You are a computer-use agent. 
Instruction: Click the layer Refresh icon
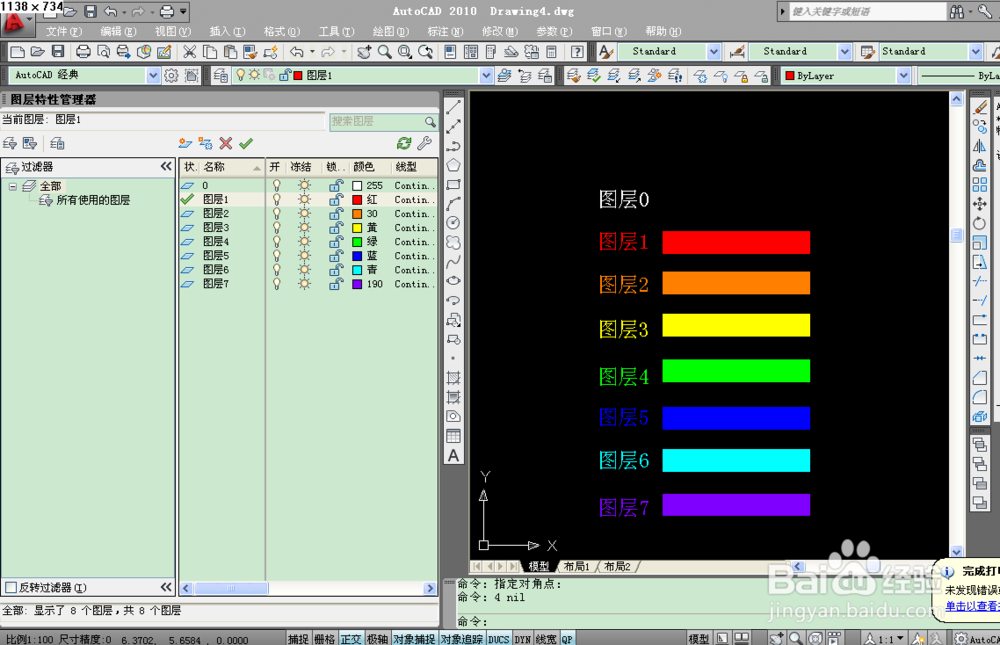tap(404, 144)
